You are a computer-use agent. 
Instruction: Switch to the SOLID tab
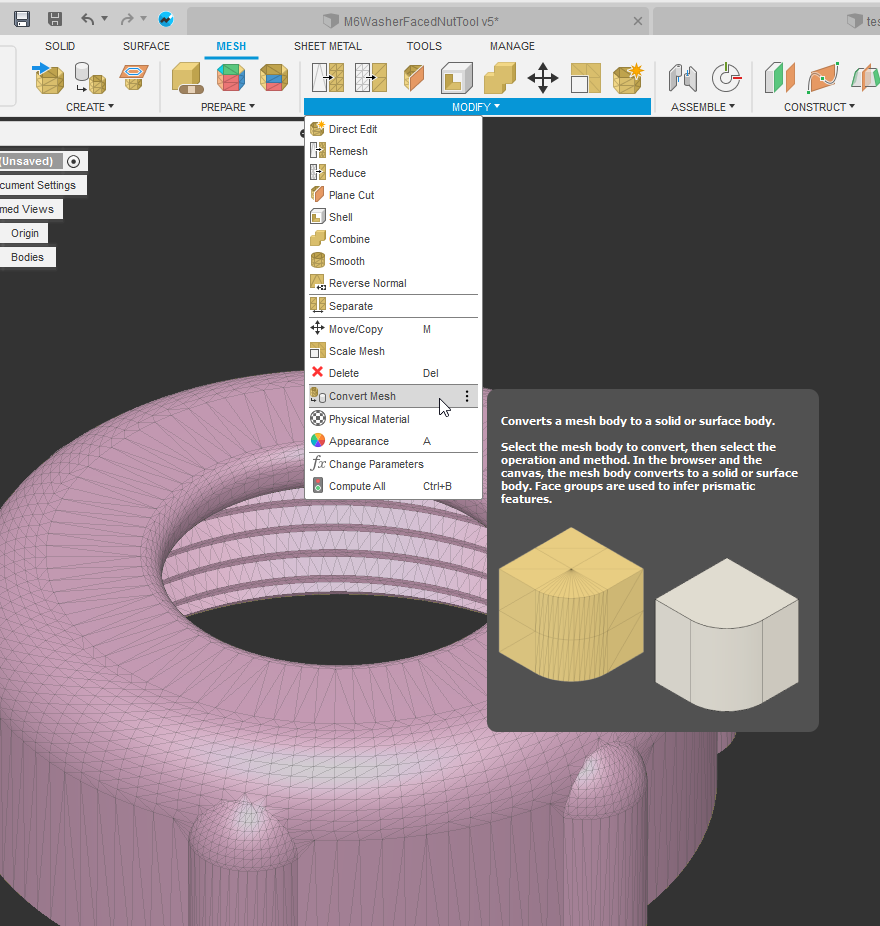tap(59, 46)
